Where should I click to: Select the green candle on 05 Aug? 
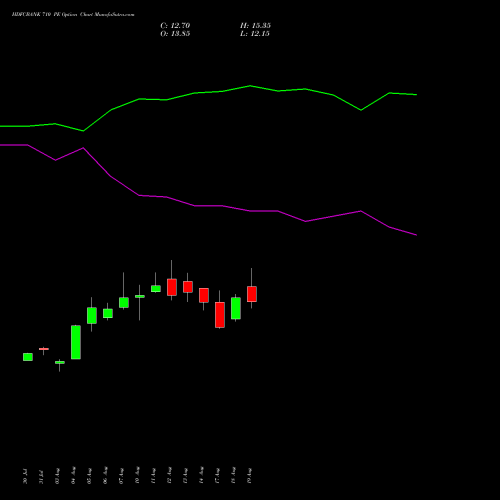(x=92, y=315)
